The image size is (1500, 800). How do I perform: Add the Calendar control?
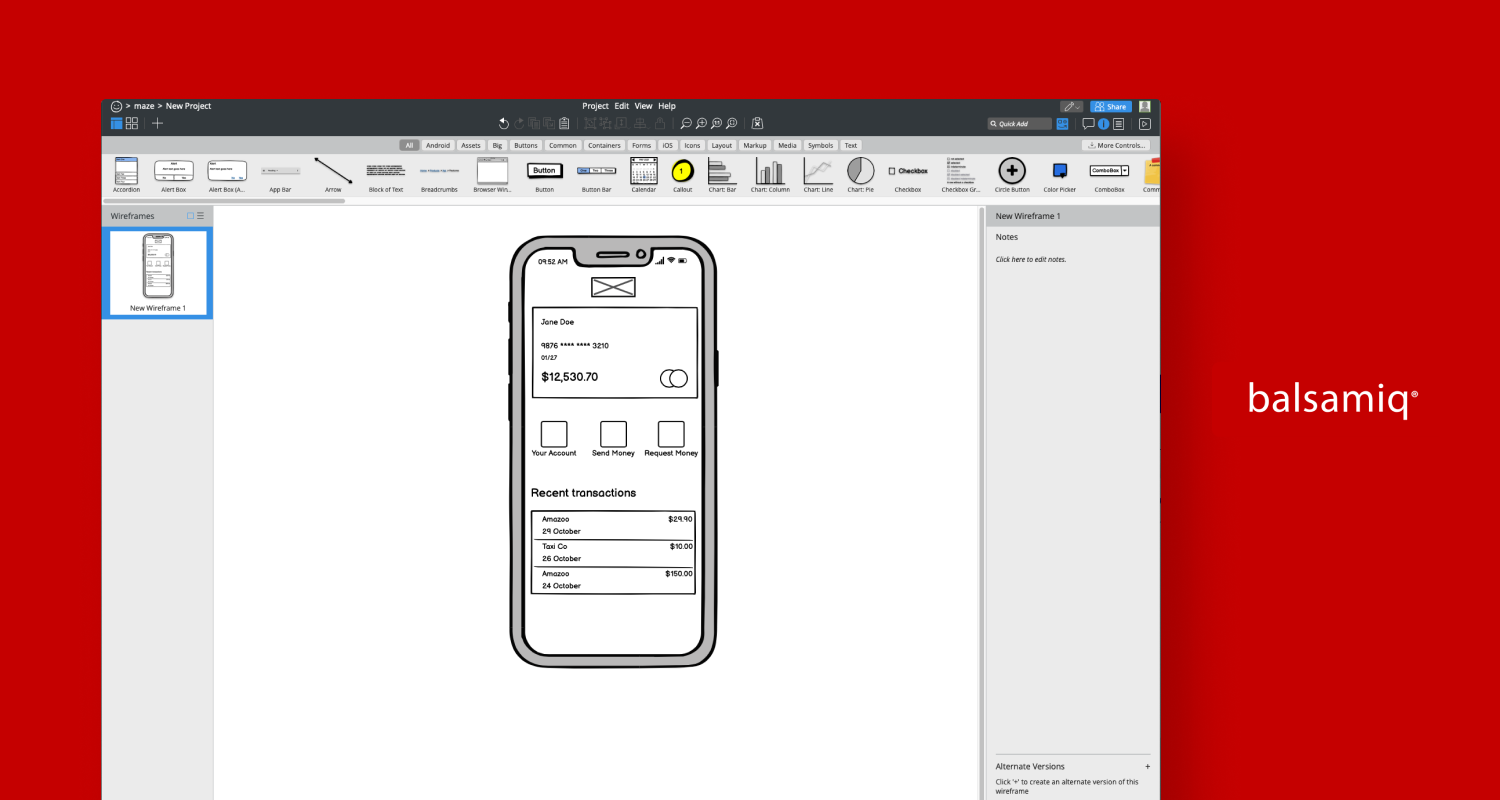point(644,175)
